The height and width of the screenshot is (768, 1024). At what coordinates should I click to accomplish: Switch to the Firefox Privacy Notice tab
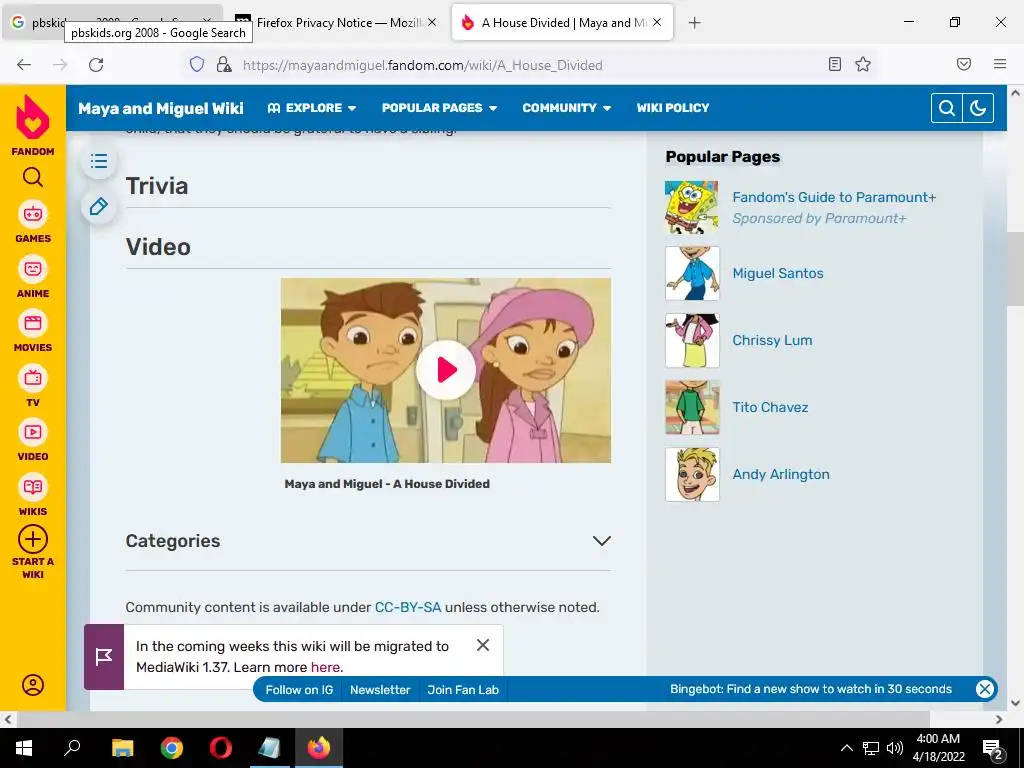click(x=337, y=23)
